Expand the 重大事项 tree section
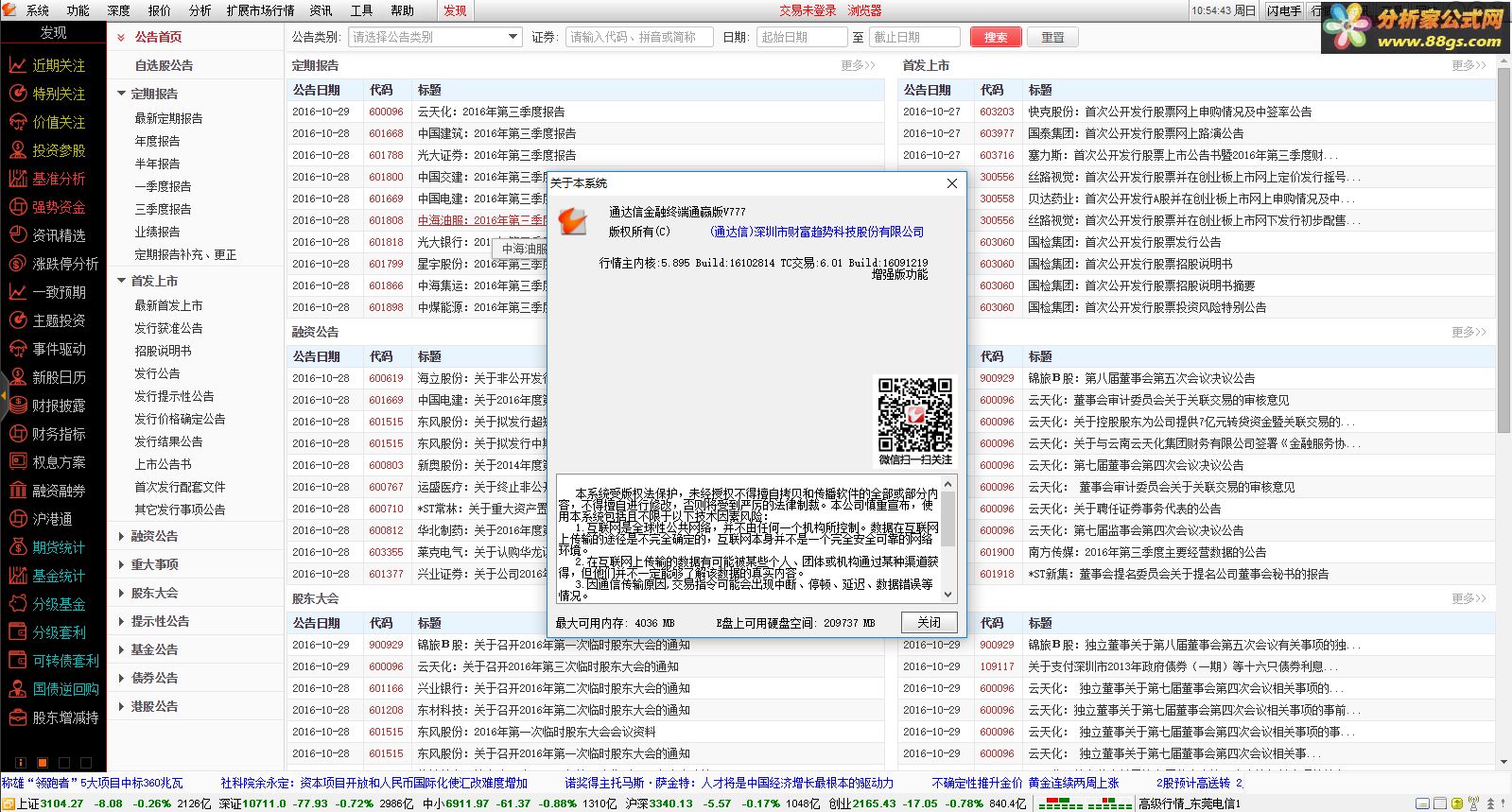 pos(121,564)
